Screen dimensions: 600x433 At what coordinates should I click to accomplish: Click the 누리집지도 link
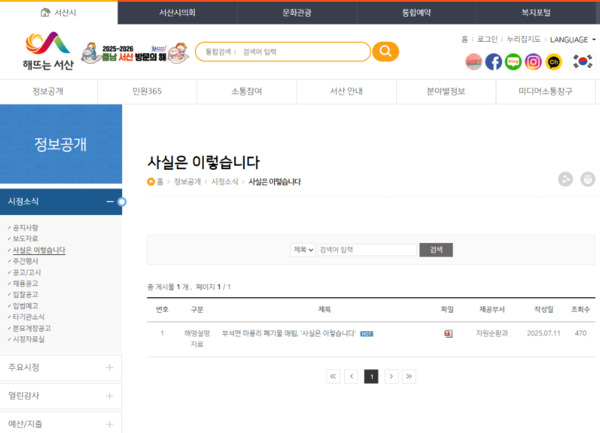(523, 39)
